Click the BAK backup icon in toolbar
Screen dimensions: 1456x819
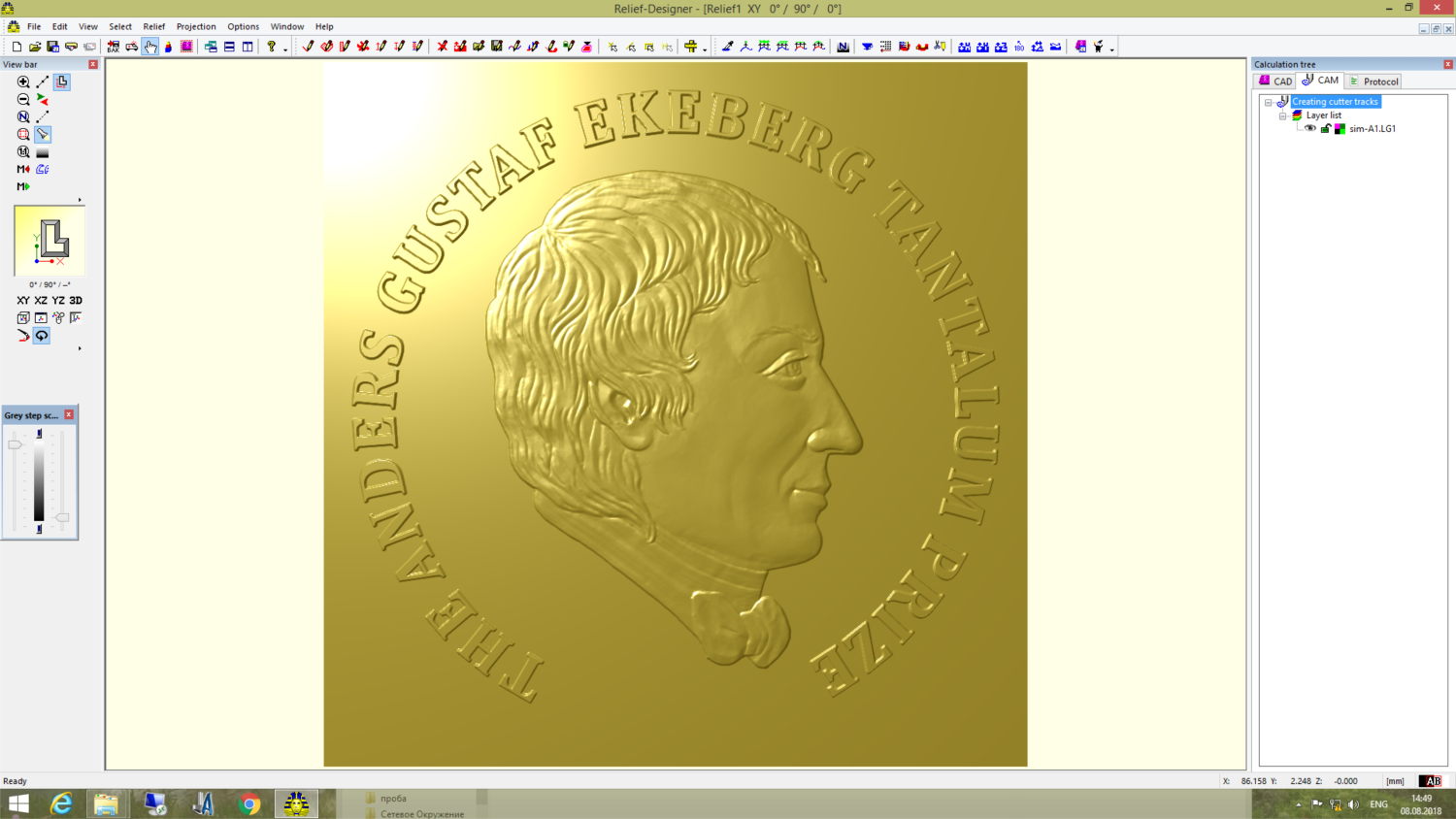click(114, 47)
